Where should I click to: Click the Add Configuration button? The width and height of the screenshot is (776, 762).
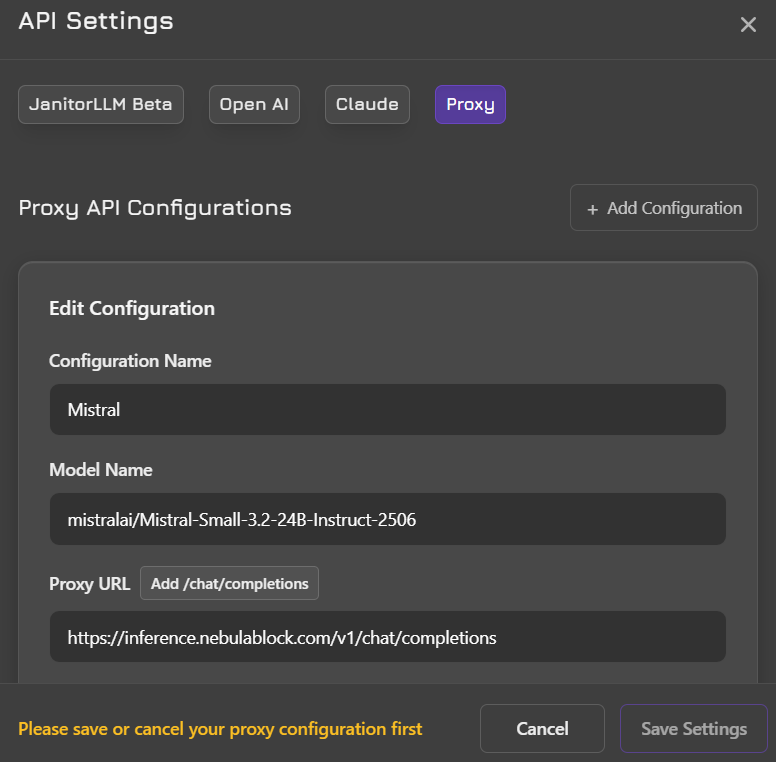coord(664,208)
